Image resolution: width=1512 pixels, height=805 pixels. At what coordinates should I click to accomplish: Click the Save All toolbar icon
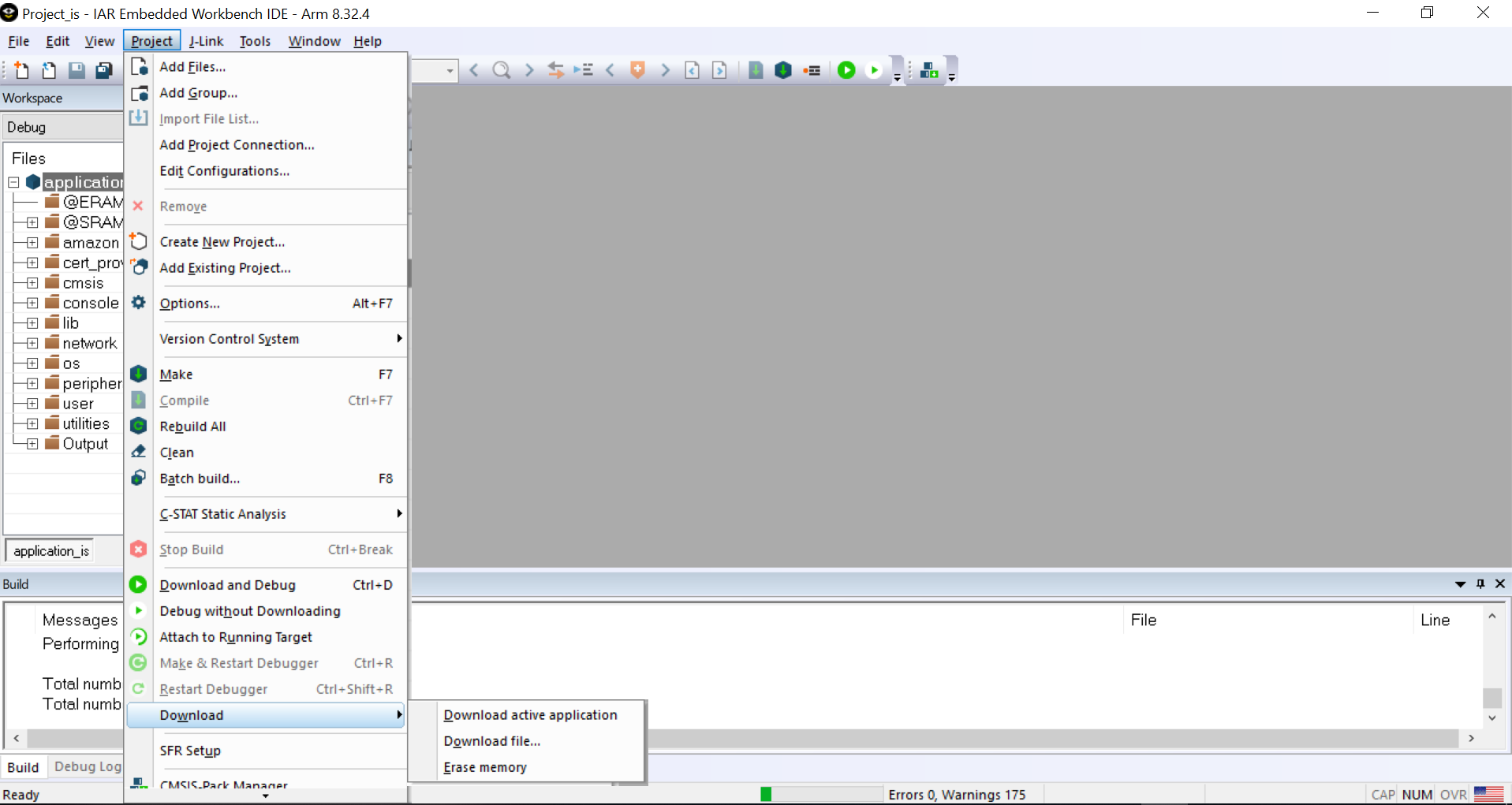(x=103, y=70)
